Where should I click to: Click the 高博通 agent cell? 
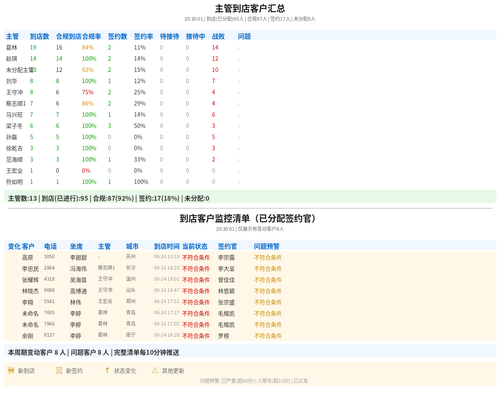pos(78,291)
